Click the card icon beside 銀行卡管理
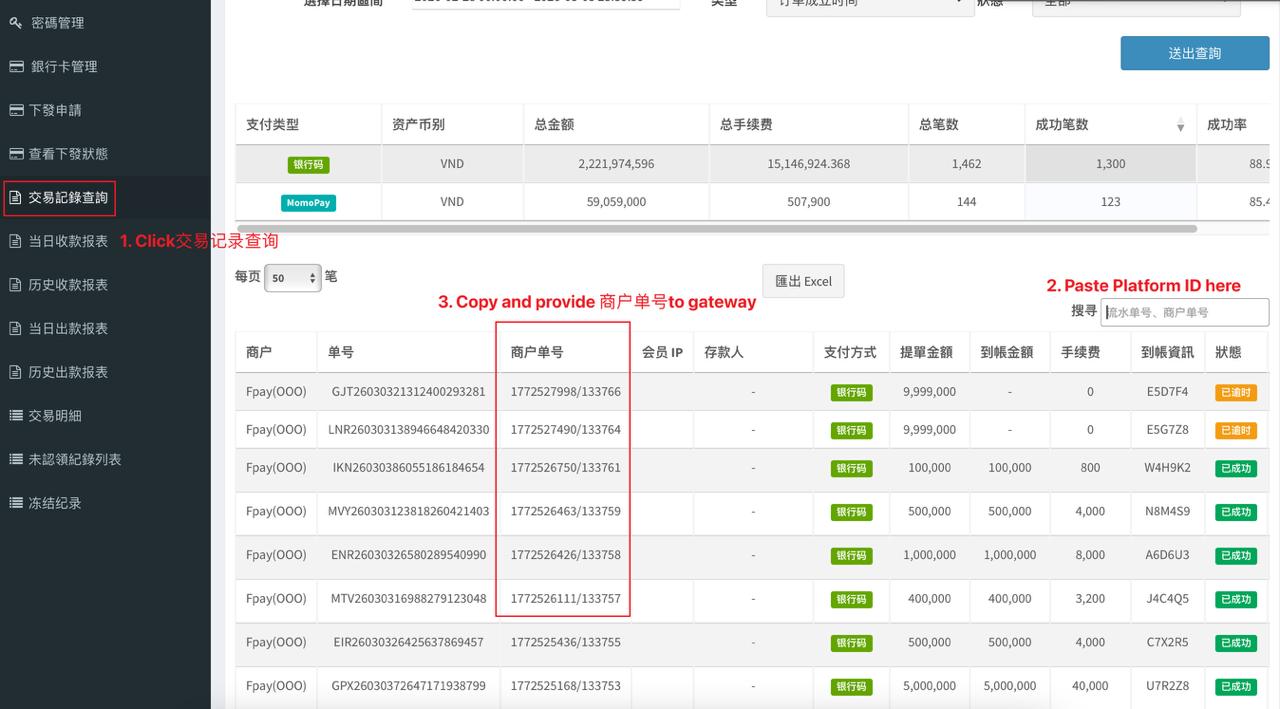1280x709 pixels. (x=15, y=66)
